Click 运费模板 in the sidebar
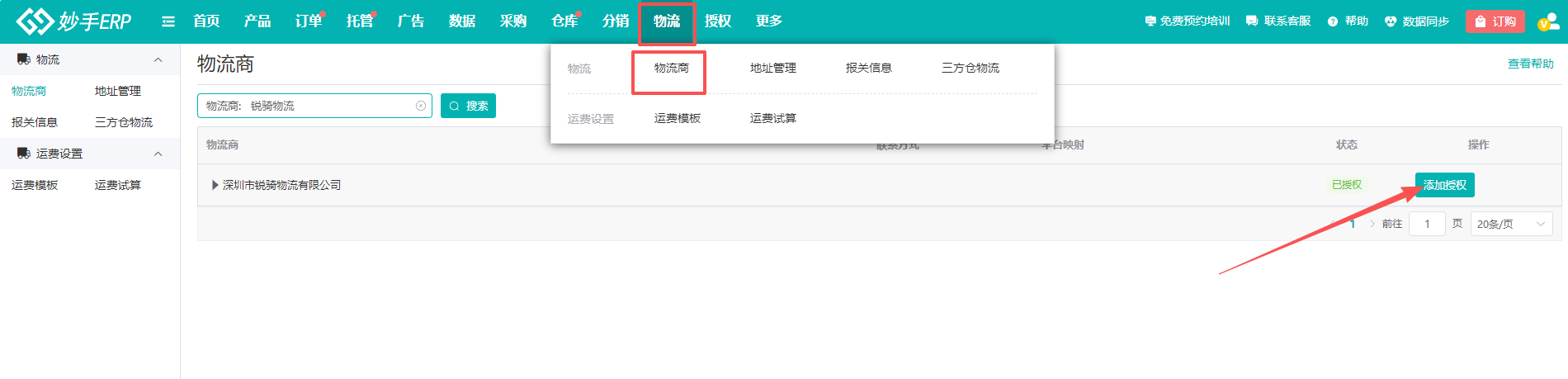Screen dimensions: 1568x379 click(x=35, y=185)
